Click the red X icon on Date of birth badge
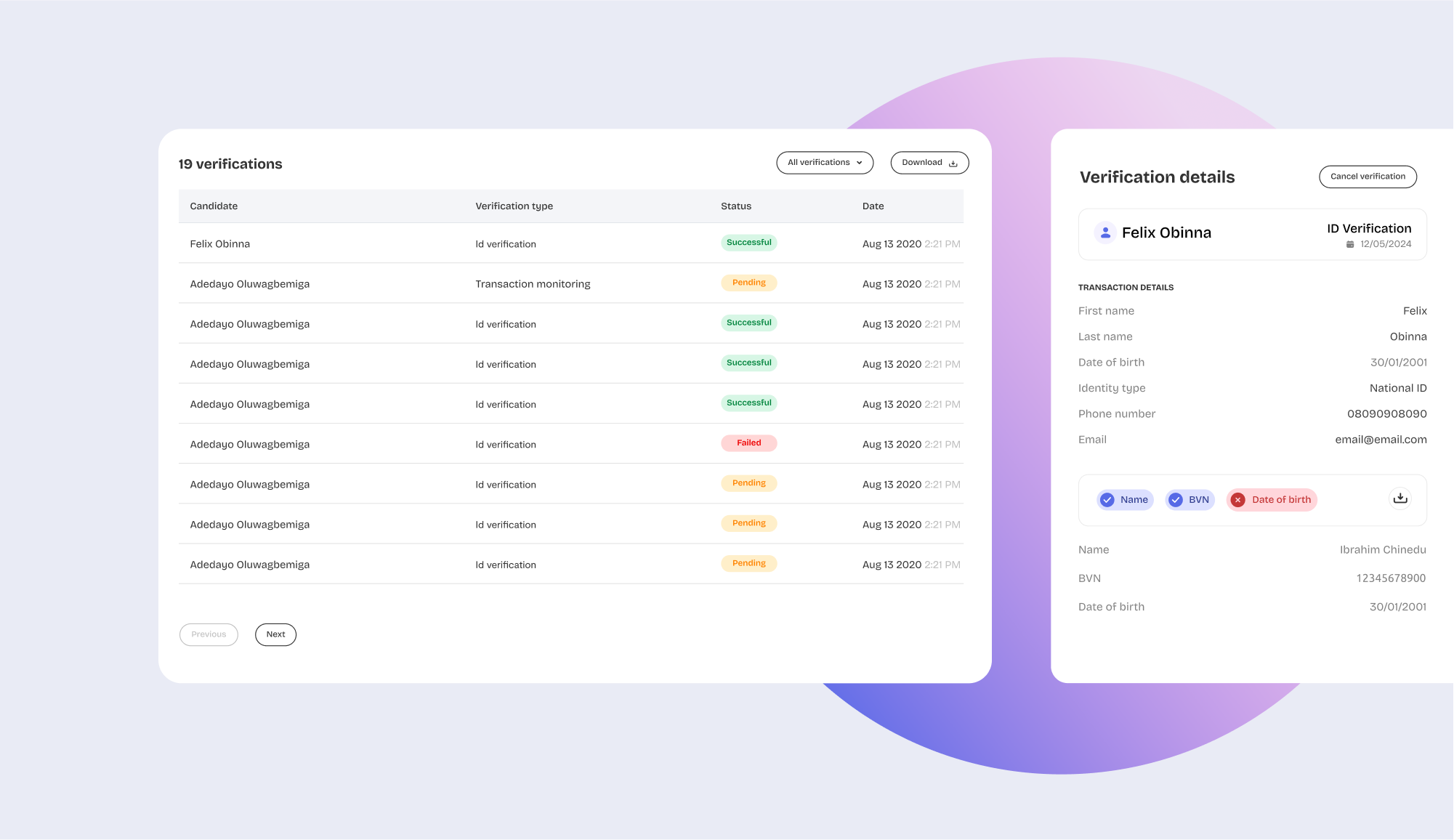 [x=1237, y=499]
